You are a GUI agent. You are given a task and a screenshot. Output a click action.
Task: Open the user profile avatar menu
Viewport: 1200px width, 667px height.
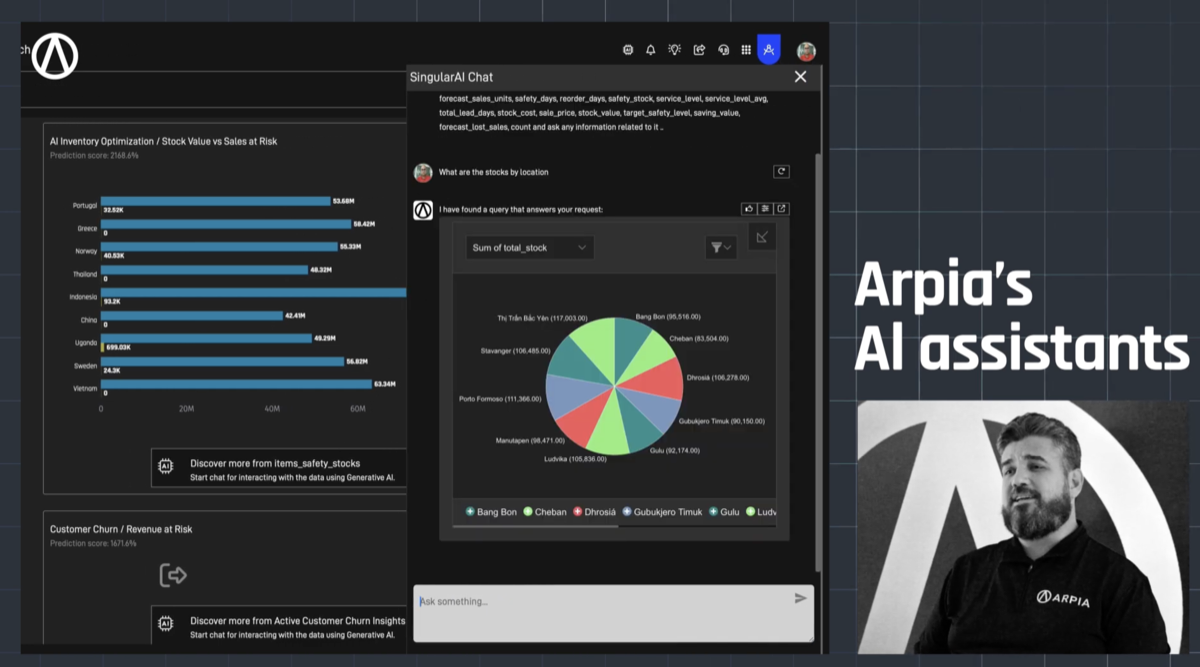click(806, 51)
